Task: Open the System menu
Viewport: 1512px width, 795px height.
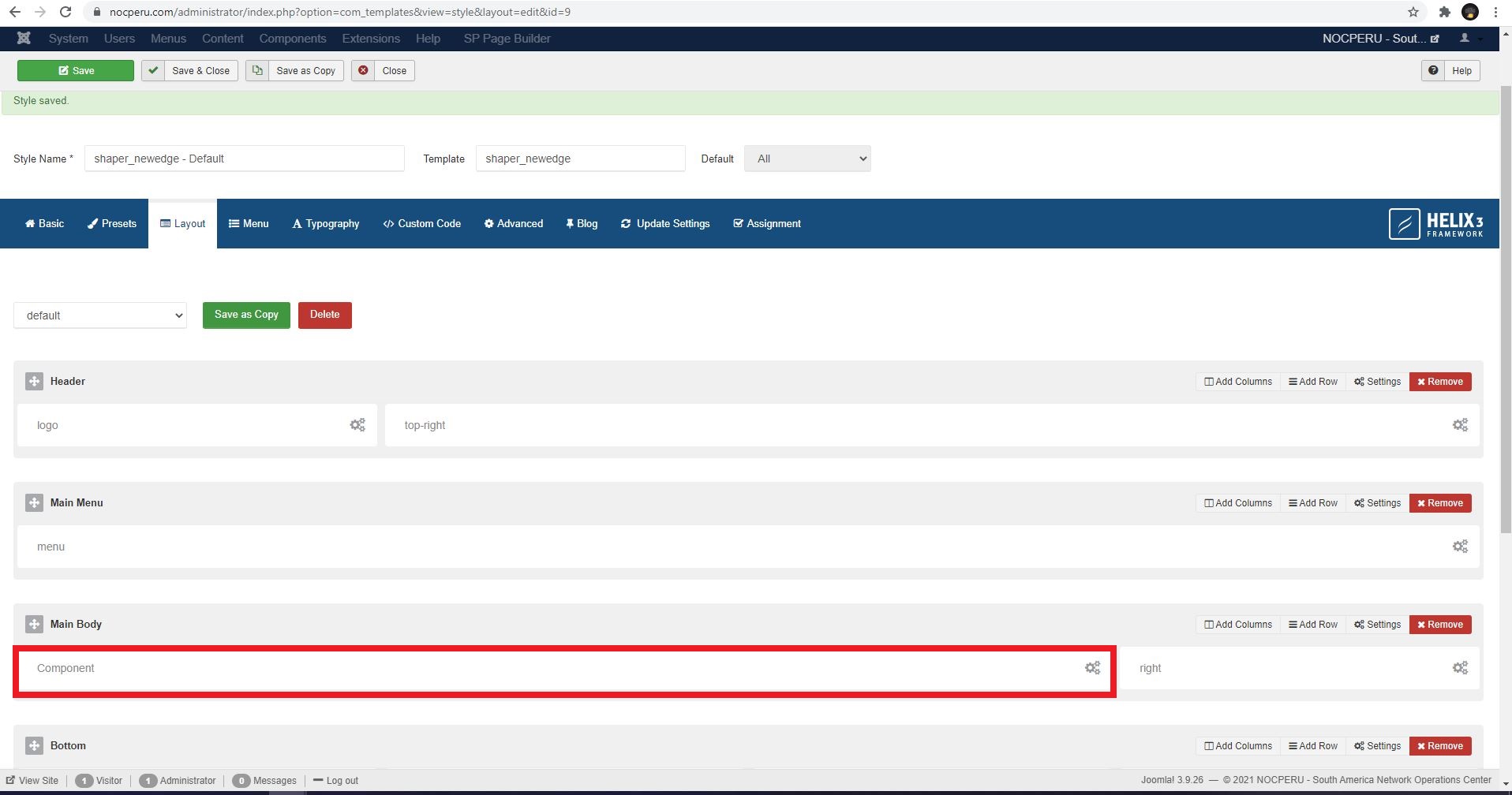Action: 69,39
